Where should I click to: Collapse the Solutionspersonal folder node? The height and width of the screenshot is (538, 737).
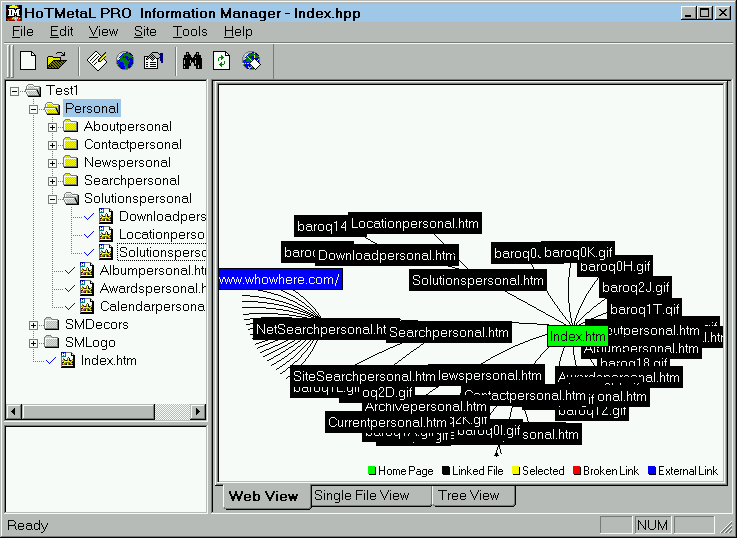[52, 199]
